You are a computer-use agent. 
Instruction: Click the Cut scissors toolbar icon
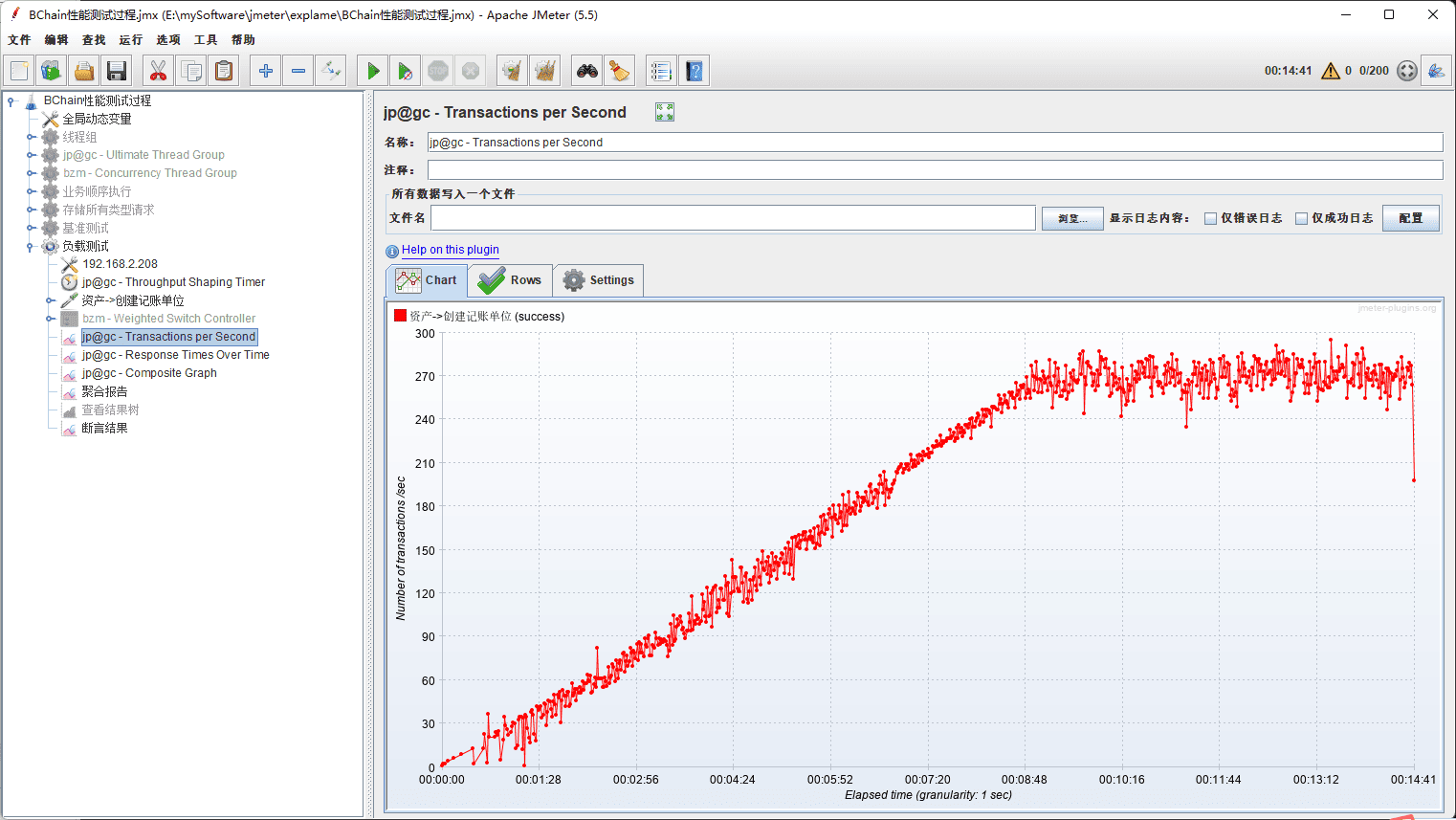158,71
